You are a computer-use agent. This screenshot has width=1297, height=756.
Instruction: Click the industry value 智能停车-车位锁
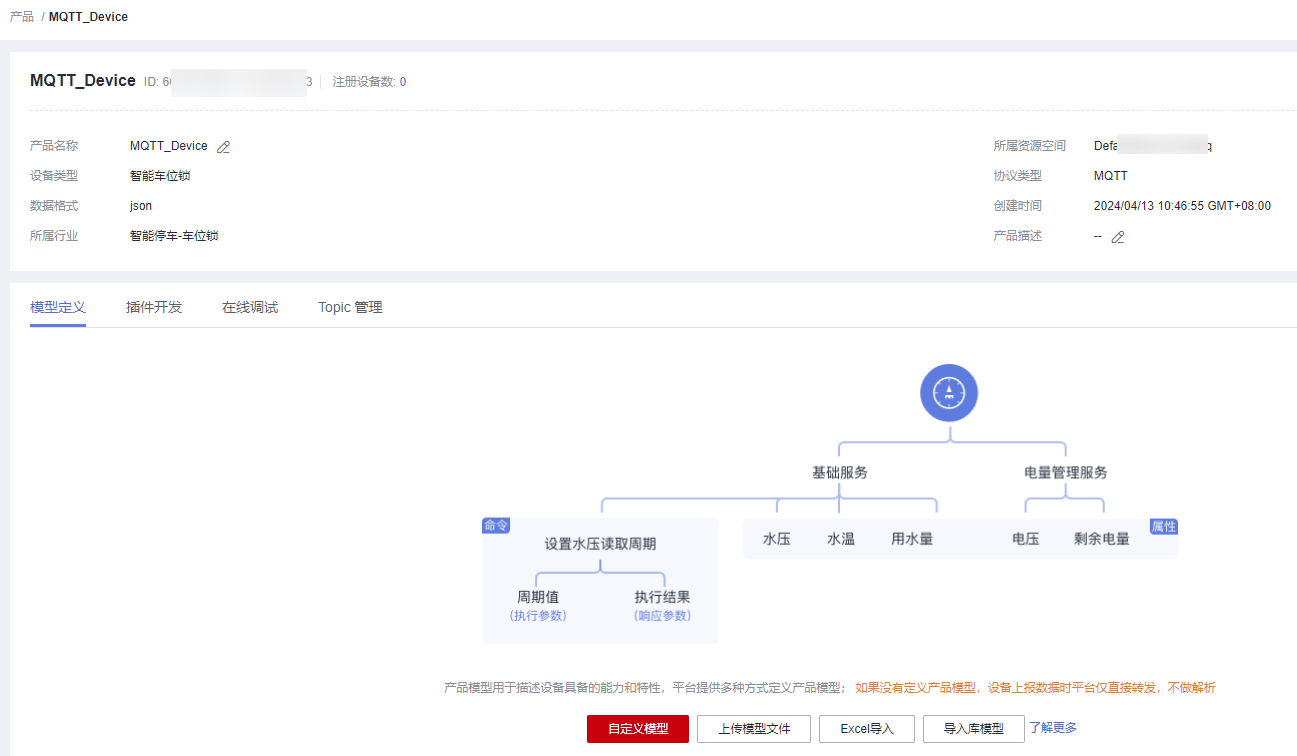[x=174, y=236]
